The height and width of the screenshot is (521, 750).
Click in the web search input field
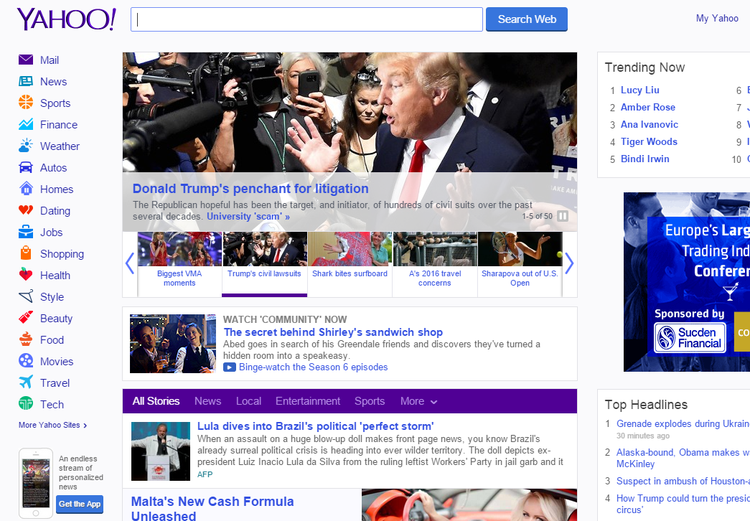point(307,19)
